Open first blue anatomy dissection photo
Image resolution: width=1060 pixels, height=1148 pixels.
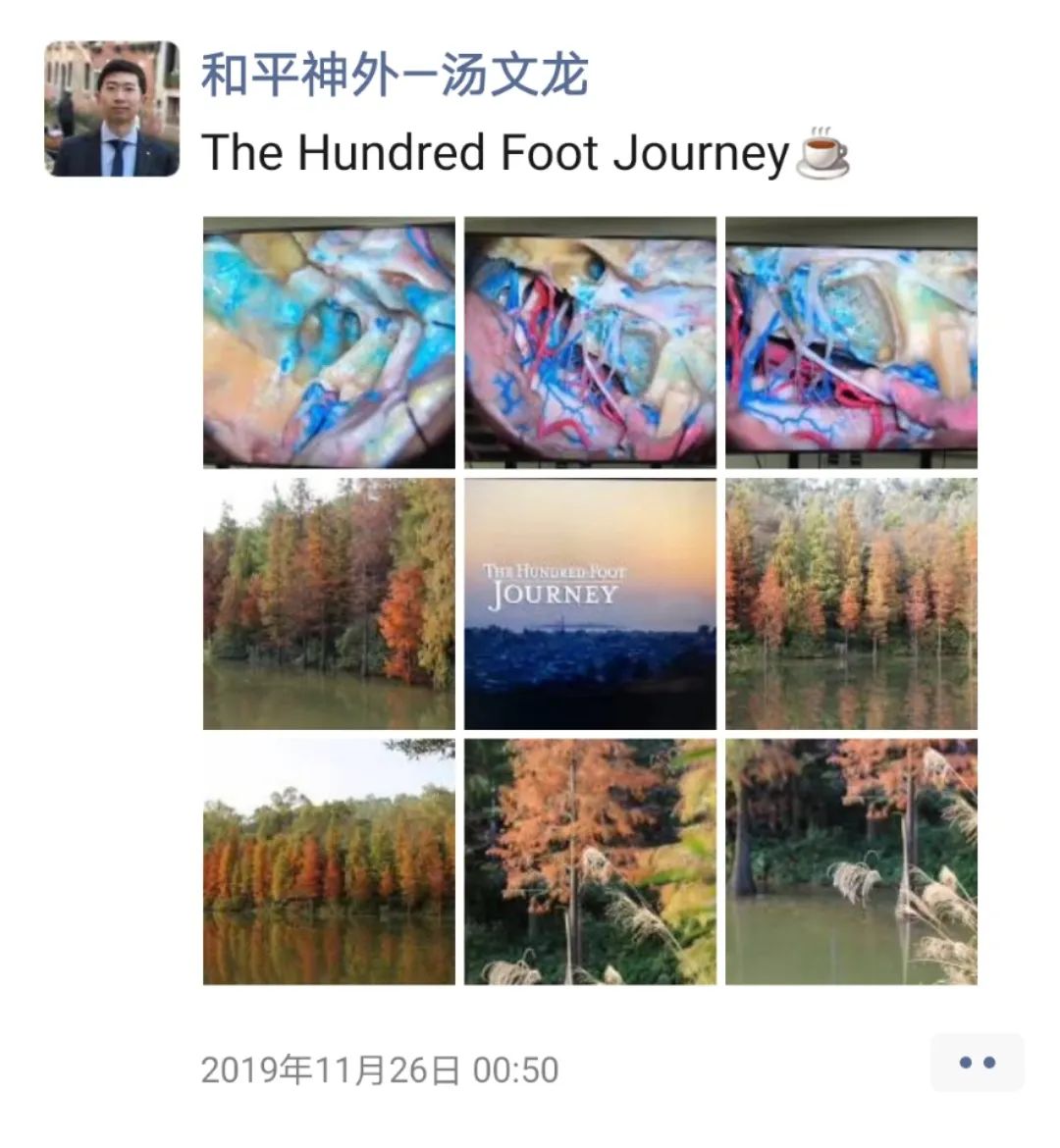(x=329, y=341)
